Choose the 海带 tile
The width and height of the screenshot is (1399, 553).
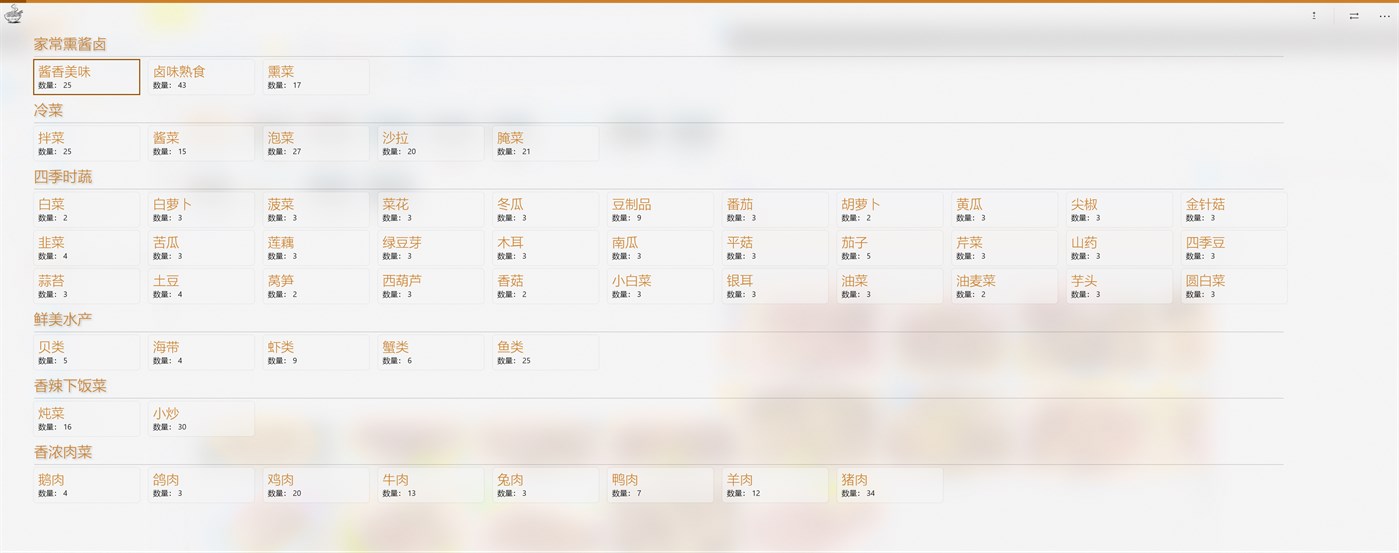click(x=201, y=352)
